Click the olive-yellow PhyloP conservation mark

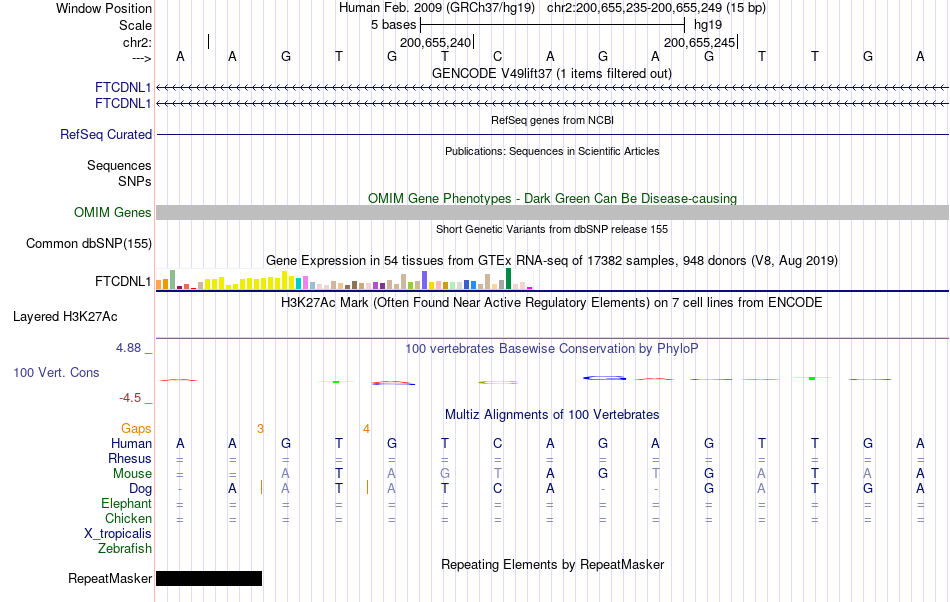498,382
